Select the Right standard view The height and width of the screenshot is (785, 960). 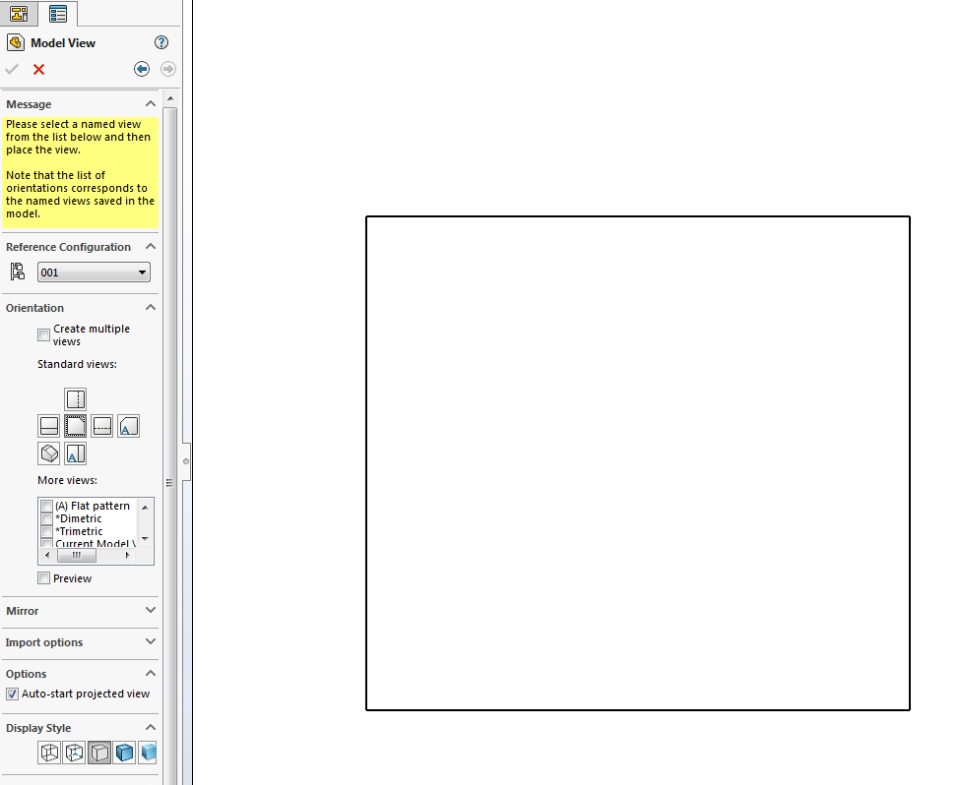point(102,426)
